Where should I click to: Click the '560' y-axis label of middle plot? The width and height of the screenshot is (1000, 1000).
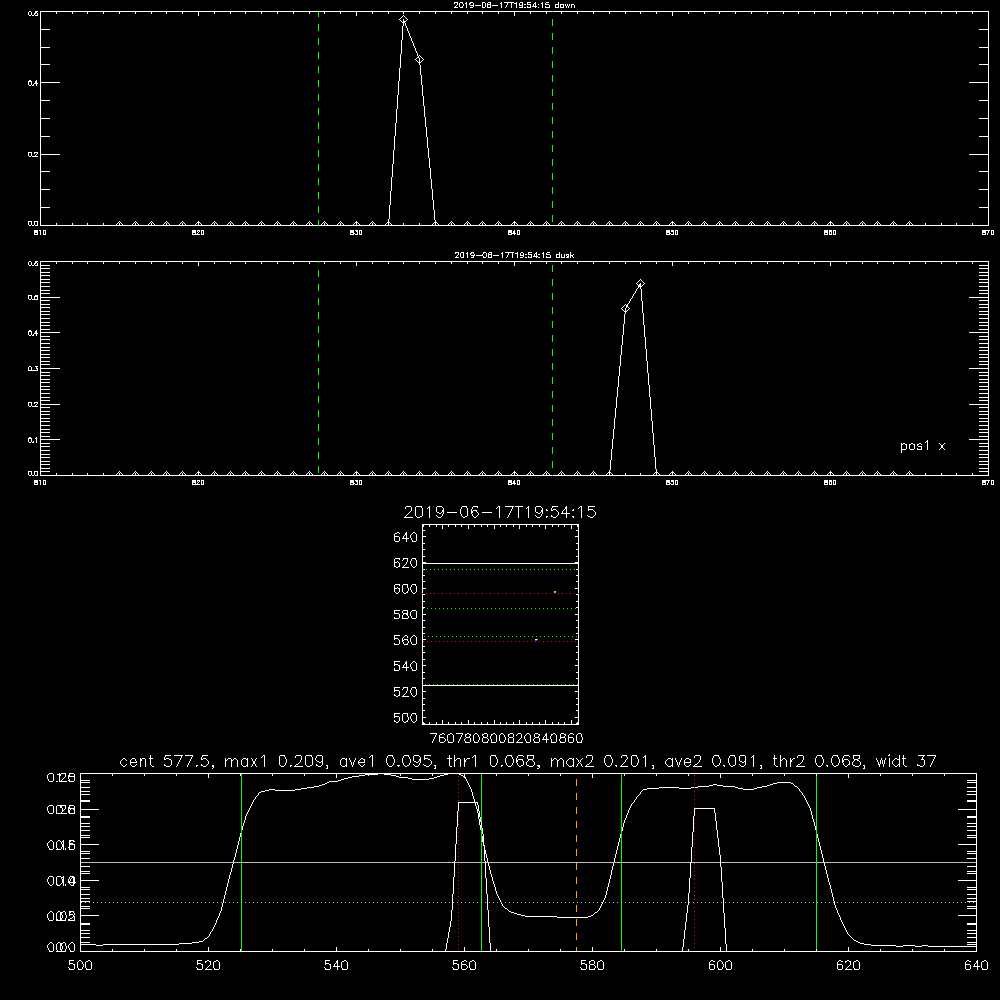406,640
